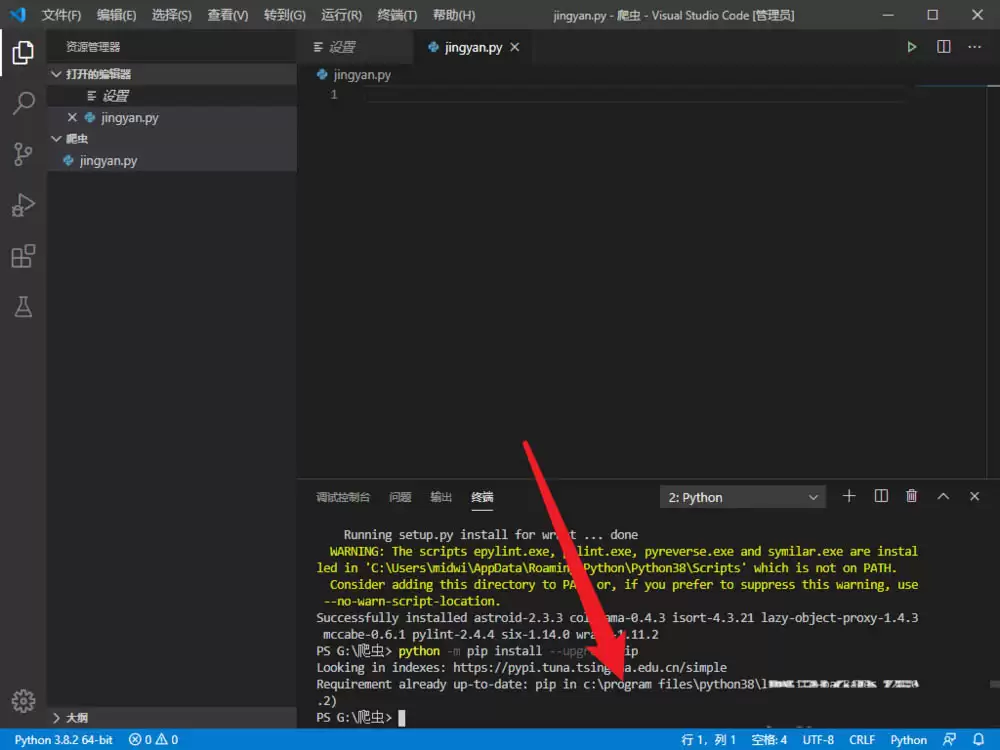This screenshot has width=1000, height=750.
Task: Open the Search panel
Action: tap(22, 104)
